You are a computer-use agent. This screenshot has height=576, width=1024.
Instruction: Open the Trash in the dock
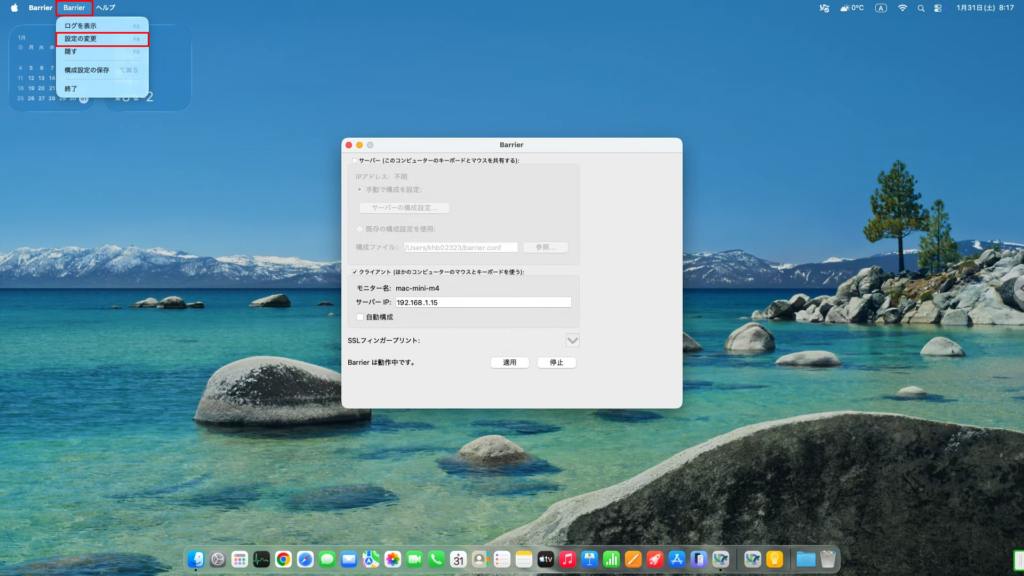pyautogui.click(x=829, y=560)
